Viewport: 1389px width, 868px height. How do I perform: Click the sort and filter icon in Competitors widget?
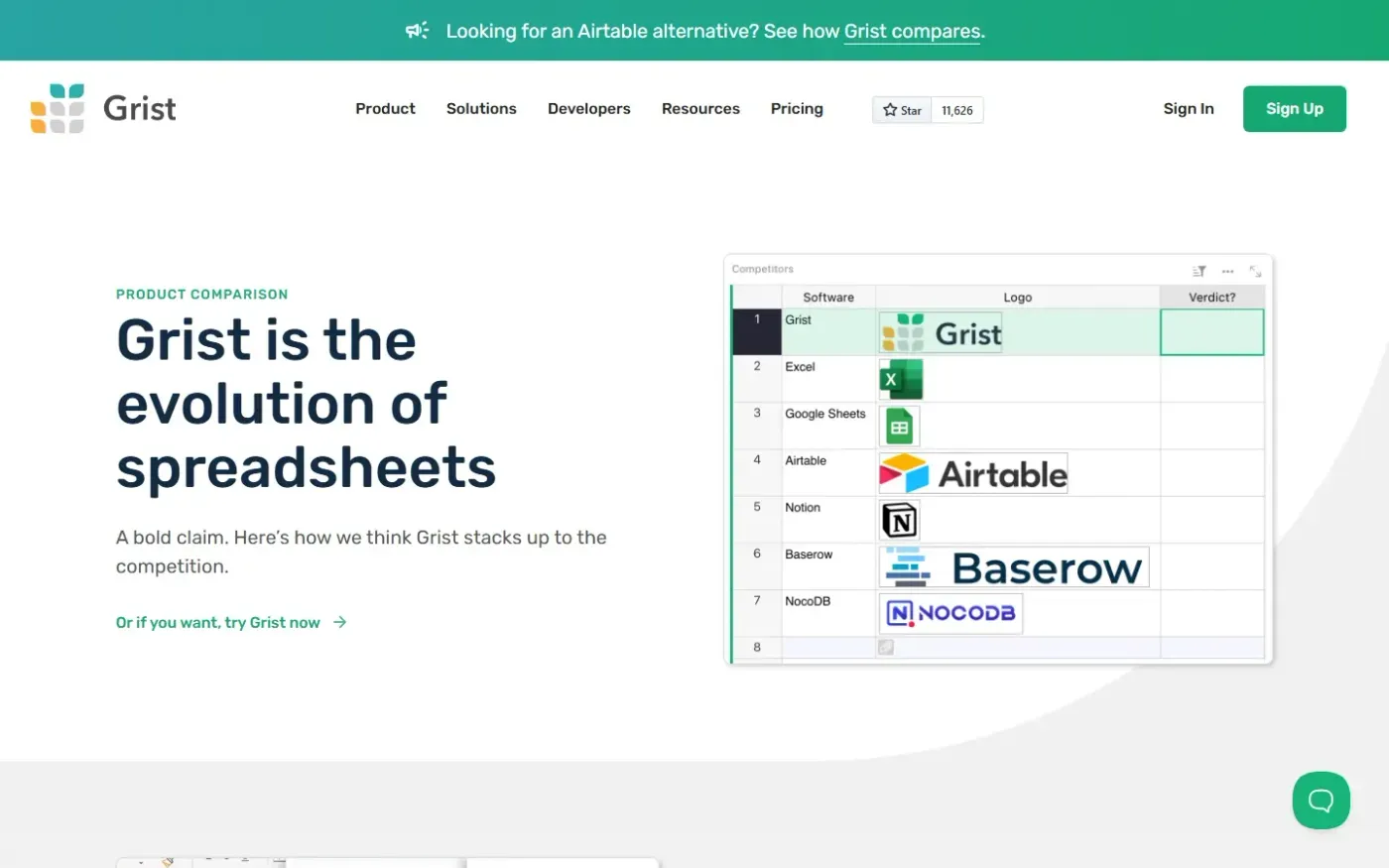1199,271
